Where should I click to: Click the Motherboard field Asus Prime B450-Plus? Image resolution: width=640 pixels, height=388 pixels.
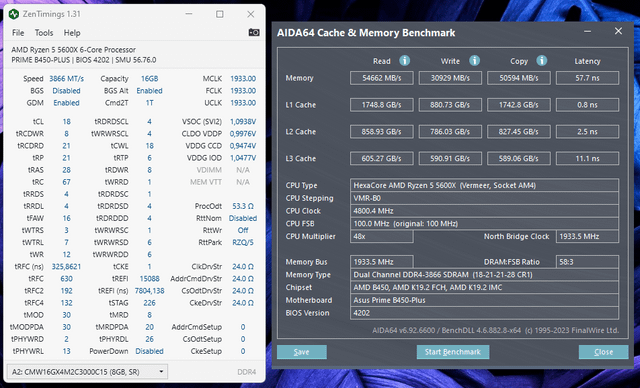coord(484,300)
